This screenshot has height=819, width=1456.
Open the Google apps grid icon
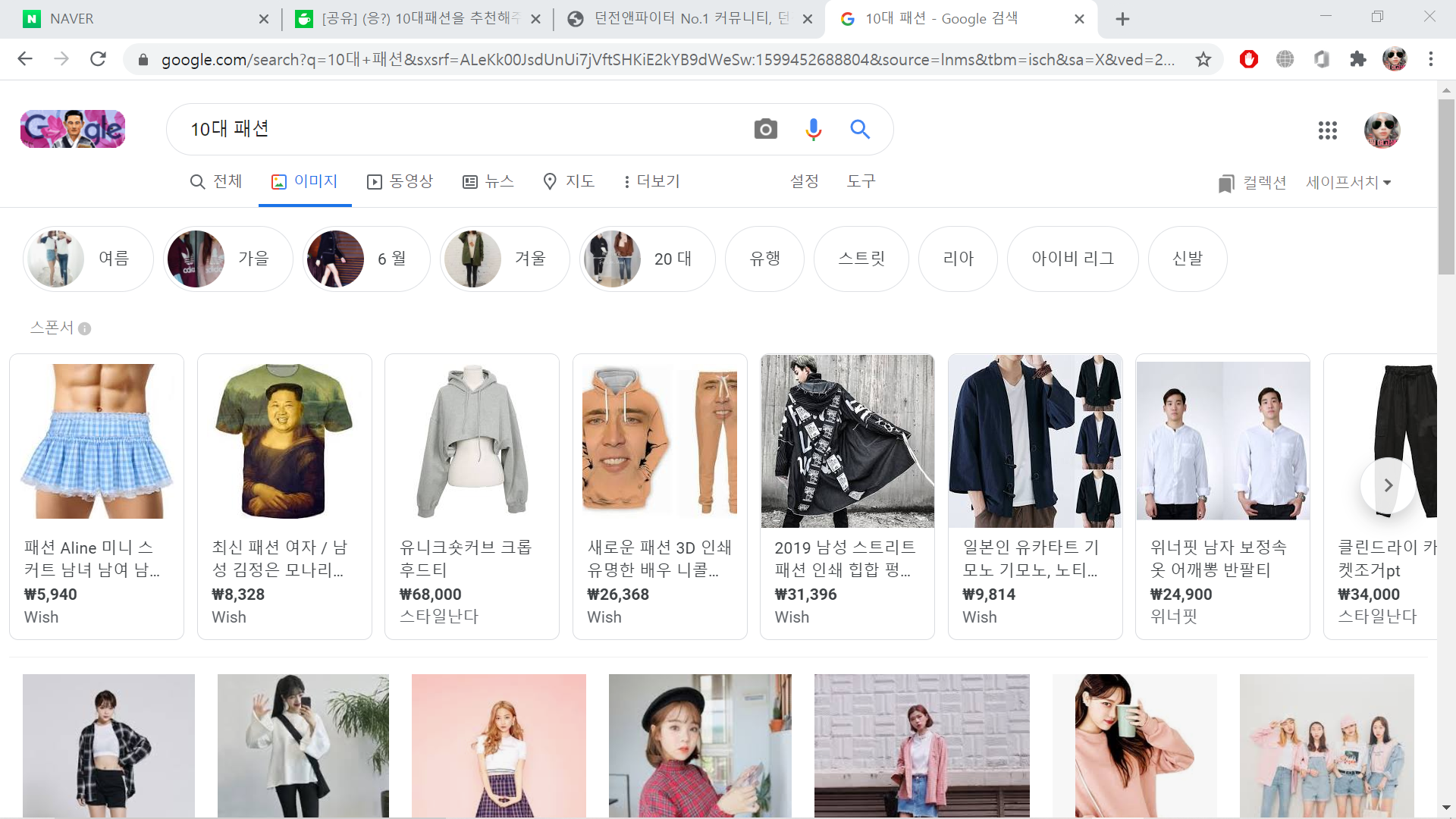1327,130
